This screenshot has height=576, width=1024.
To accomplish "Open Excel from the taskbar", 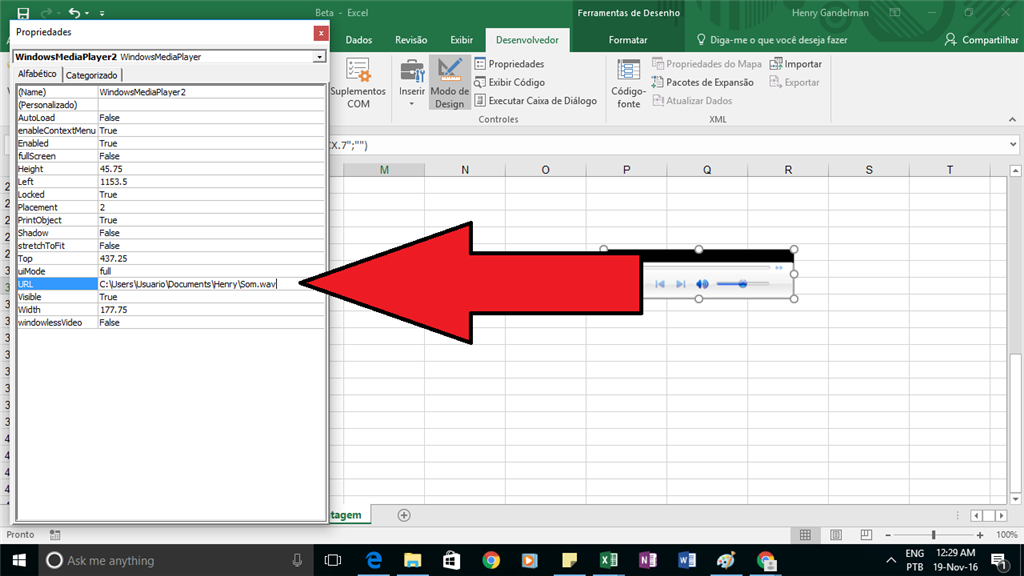I will (609, 560).
